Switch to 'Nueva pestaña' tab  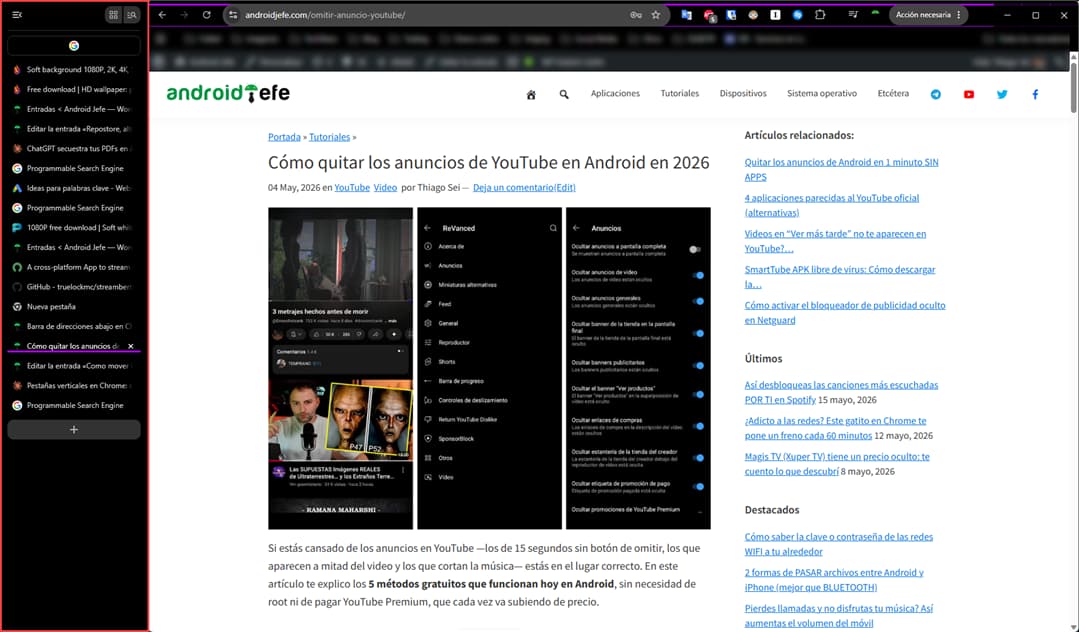[x=74, y=307]
